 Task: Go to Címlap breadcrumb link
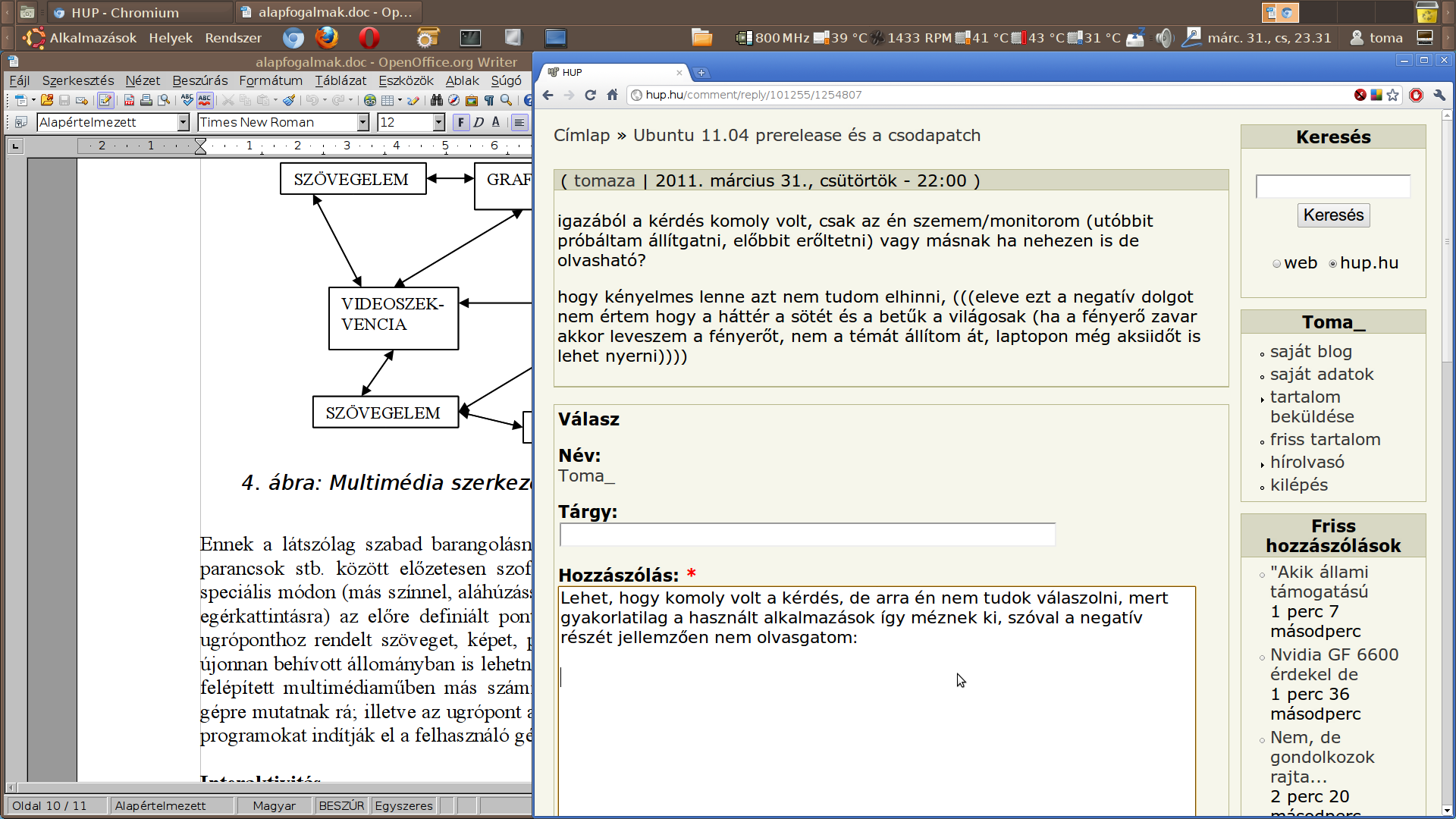(x=582, y=135)
